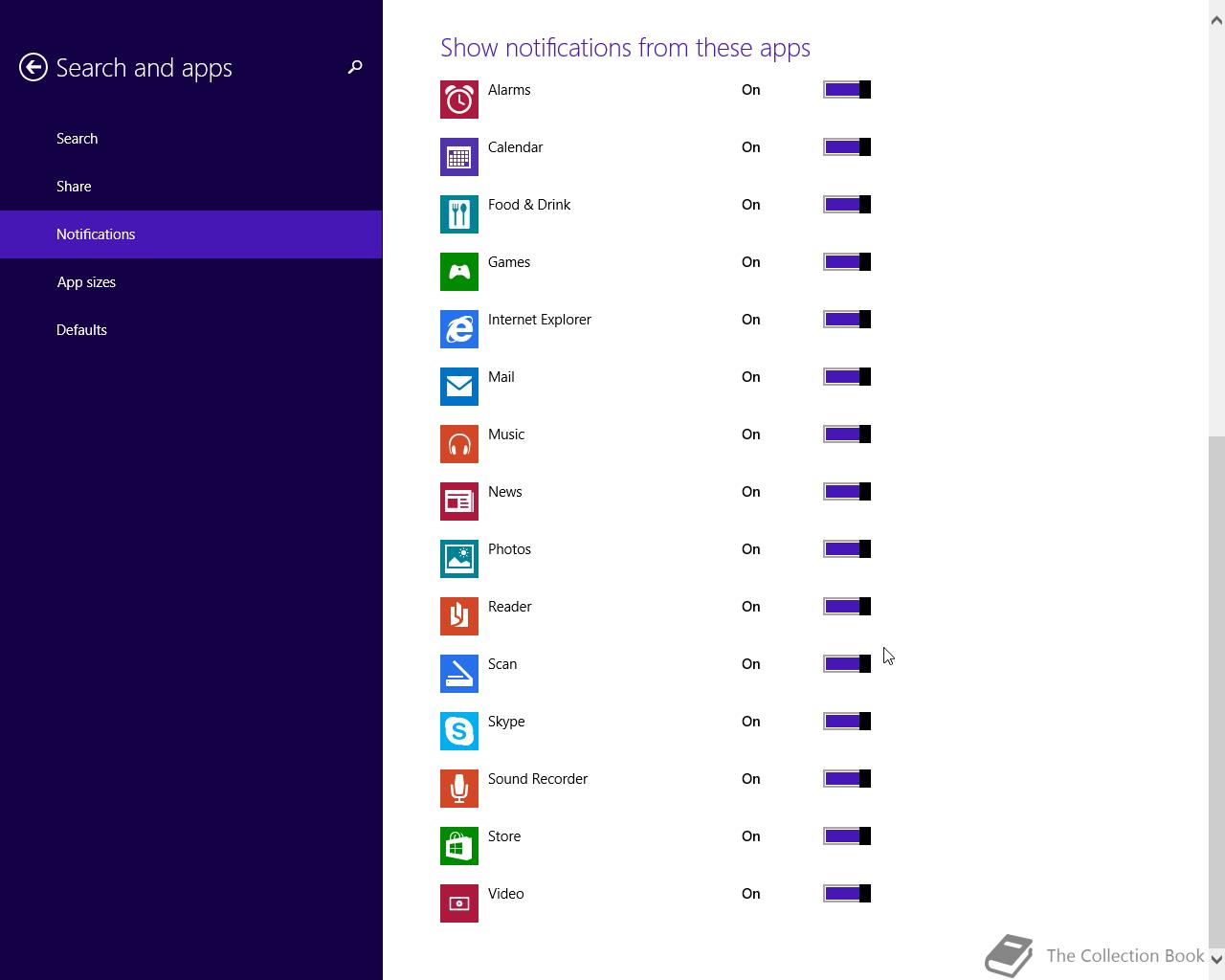Click the Skype app icon
The image size is (1225, 980).
[459, 731]
